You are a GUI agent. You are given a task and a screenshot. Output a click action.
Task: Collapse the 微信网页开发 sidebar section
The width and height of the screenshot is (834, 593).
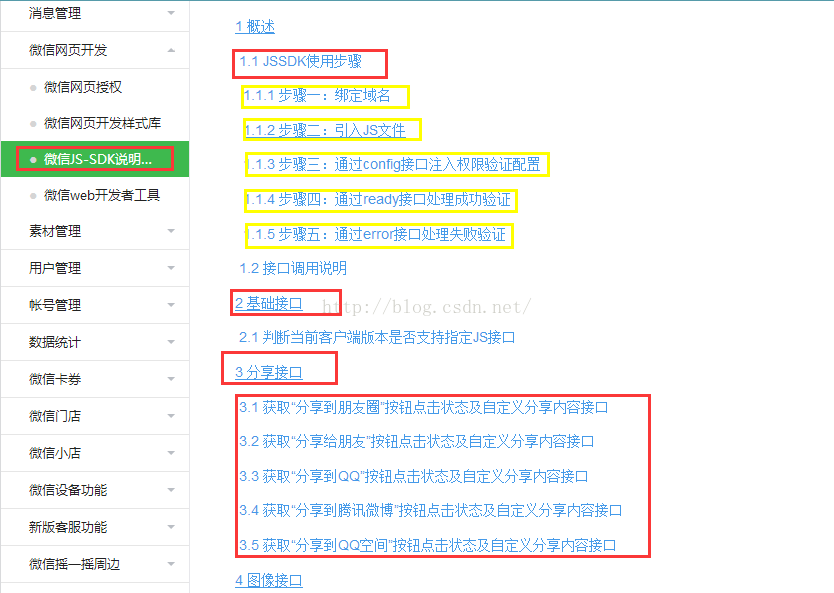[x=171, y=50]
